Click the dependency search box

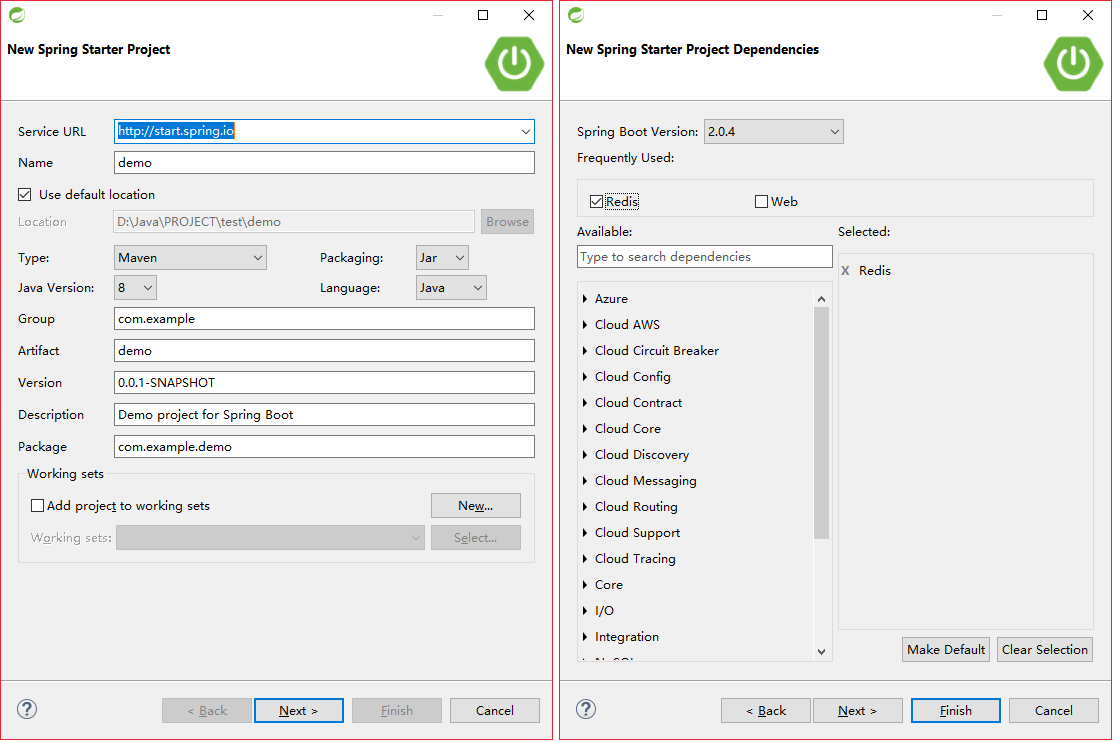[705, 257]
